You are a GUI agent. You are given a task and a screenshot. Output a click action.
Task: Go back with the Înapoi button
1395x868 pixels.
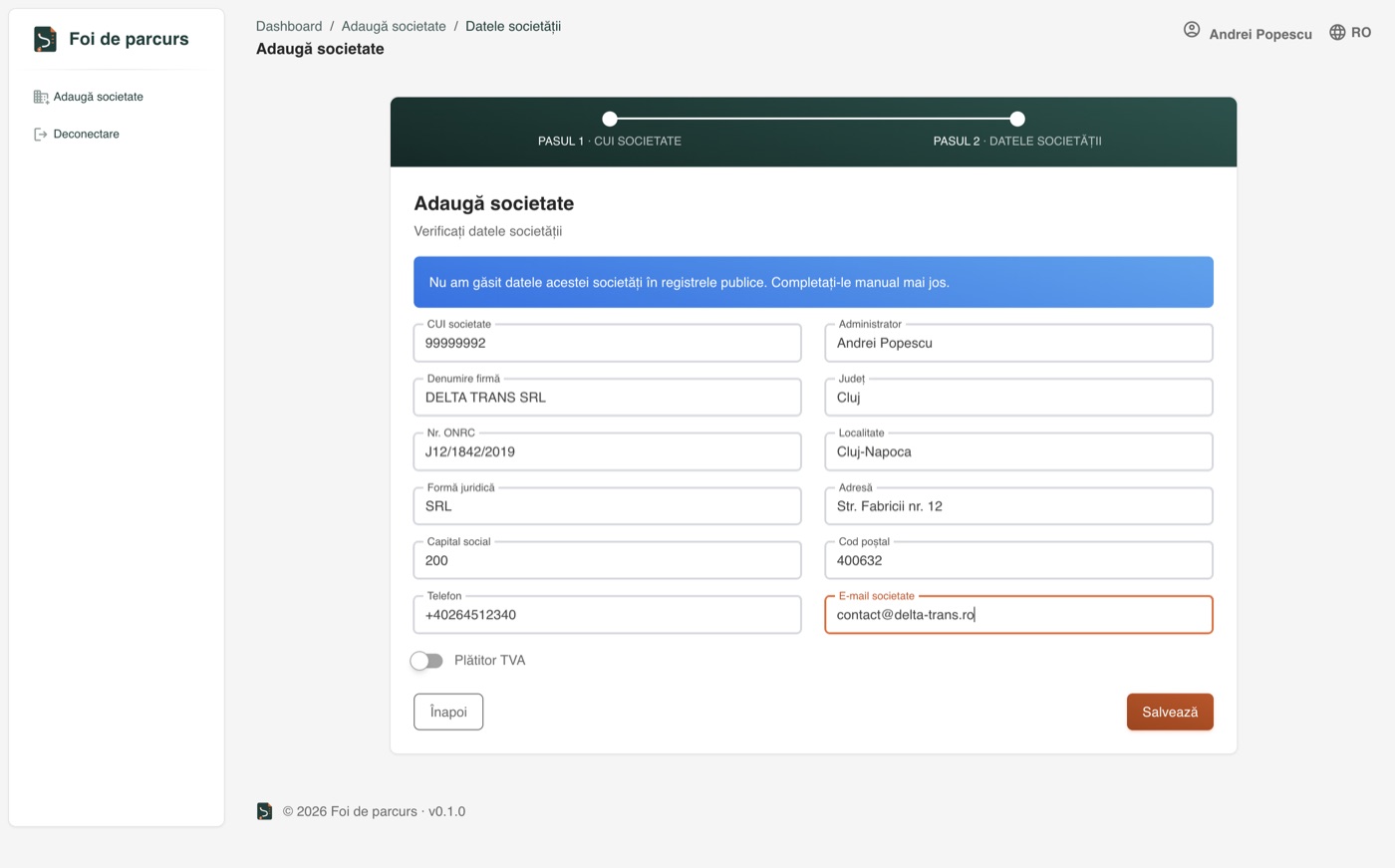[x=448, y=712]
